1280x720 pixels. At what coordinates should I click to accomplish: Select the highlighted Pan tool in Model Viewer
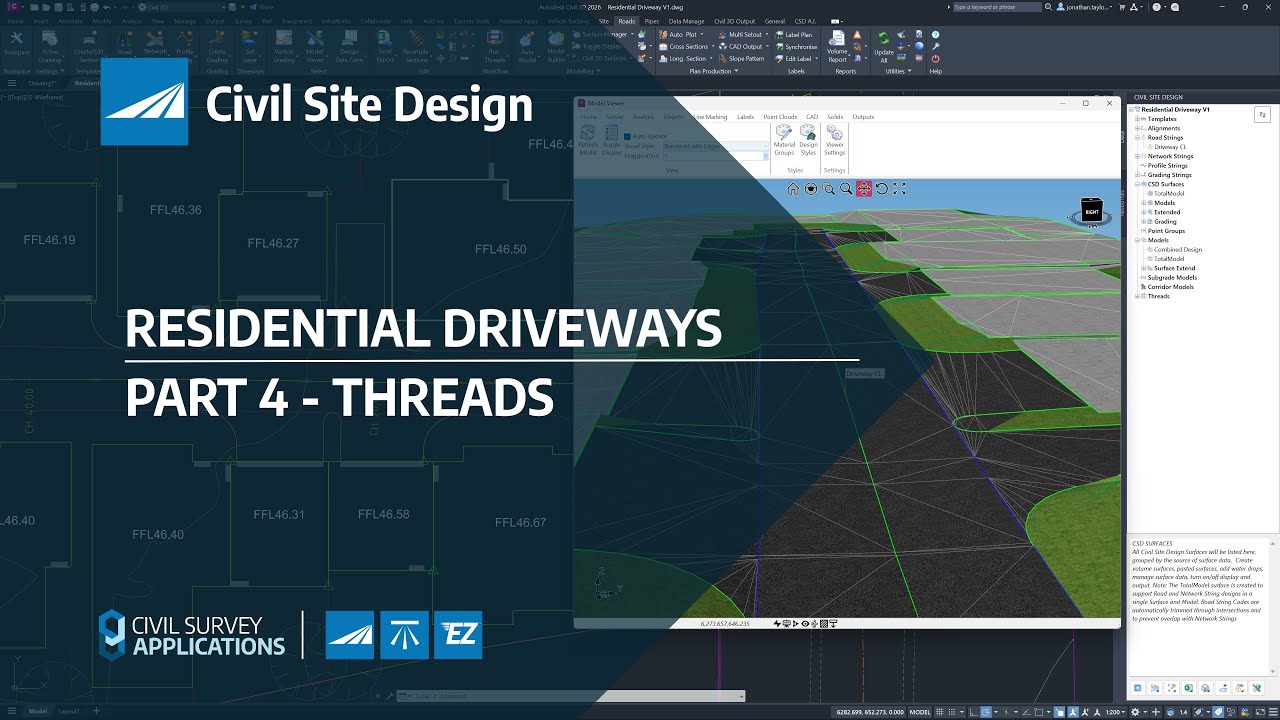click(x=864, y=189)
